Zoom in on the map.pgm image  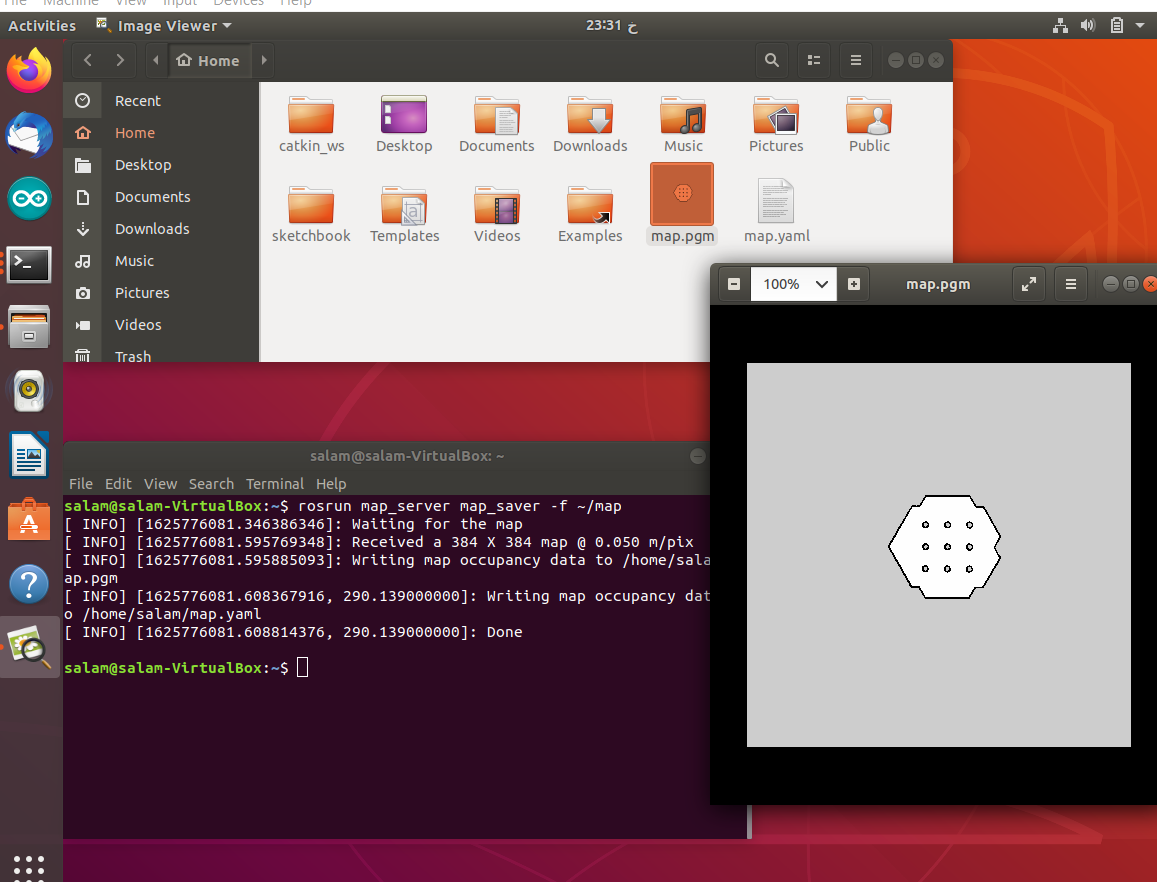pyautogui.click(x=854, y=283)
